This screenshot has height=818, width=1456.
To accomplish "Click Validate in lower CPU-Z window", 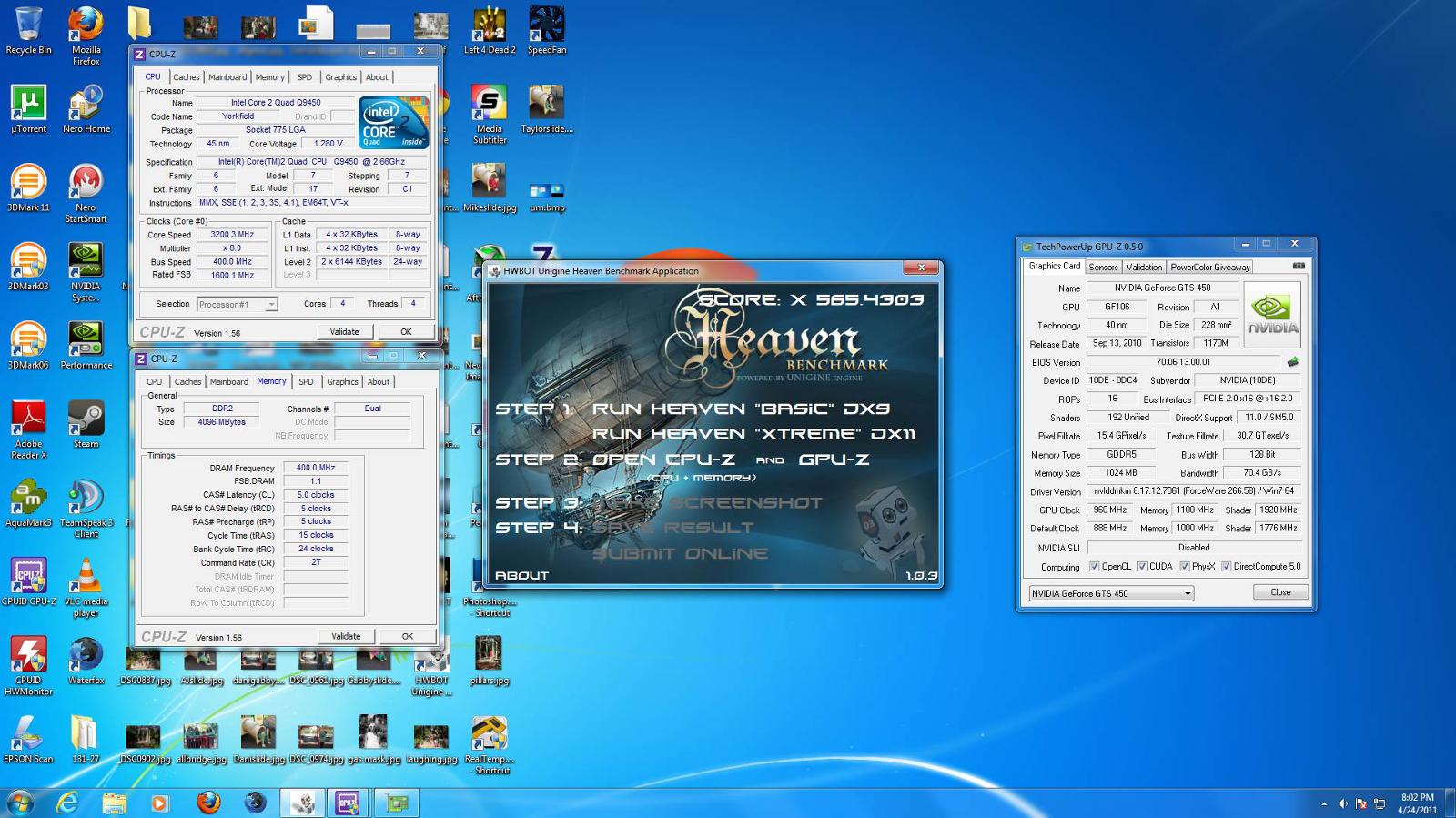I will coord(346,637).
